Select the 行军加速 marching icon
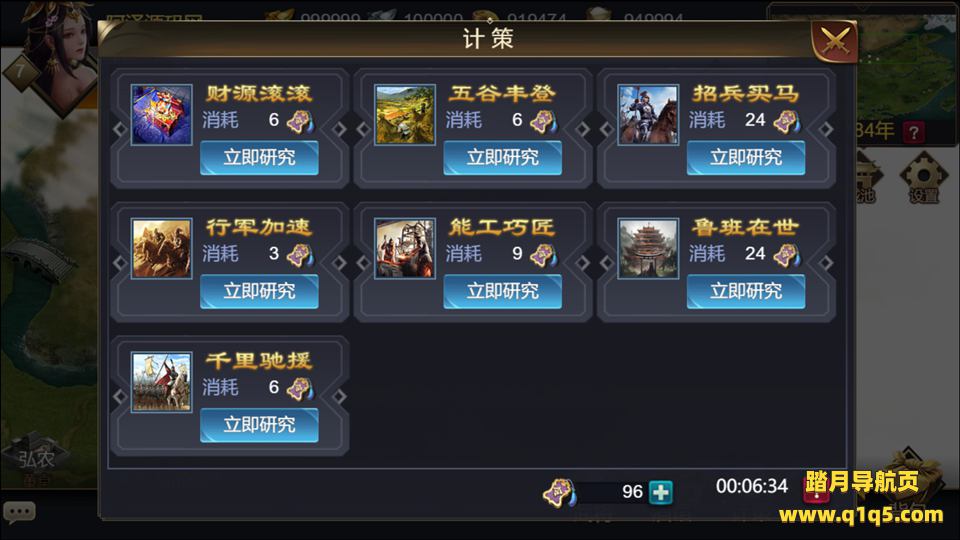This screenshot has height=540, width=960. point(162,249)
